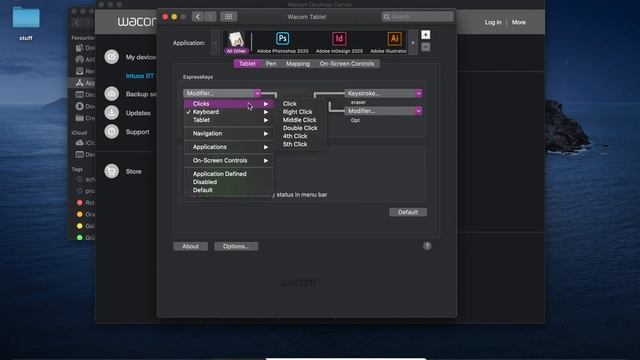Click My devices icon in Desktop Center
The image size is (640, 360).
pos(111,57)
